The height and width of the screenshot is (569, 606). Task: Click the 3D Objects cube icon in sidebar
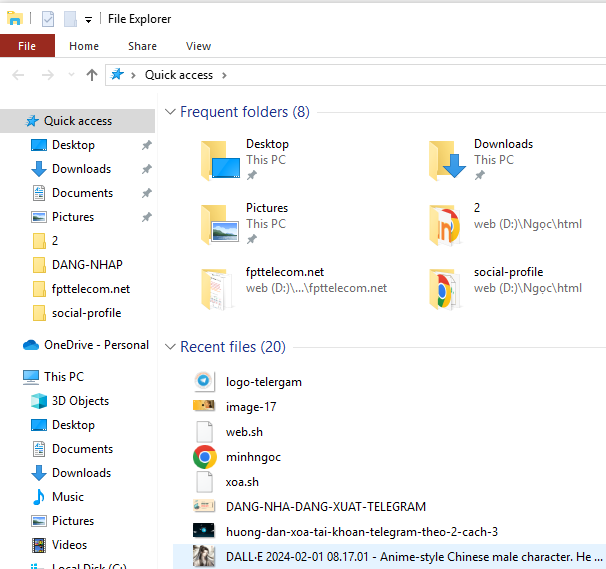(x=39, y=401)
